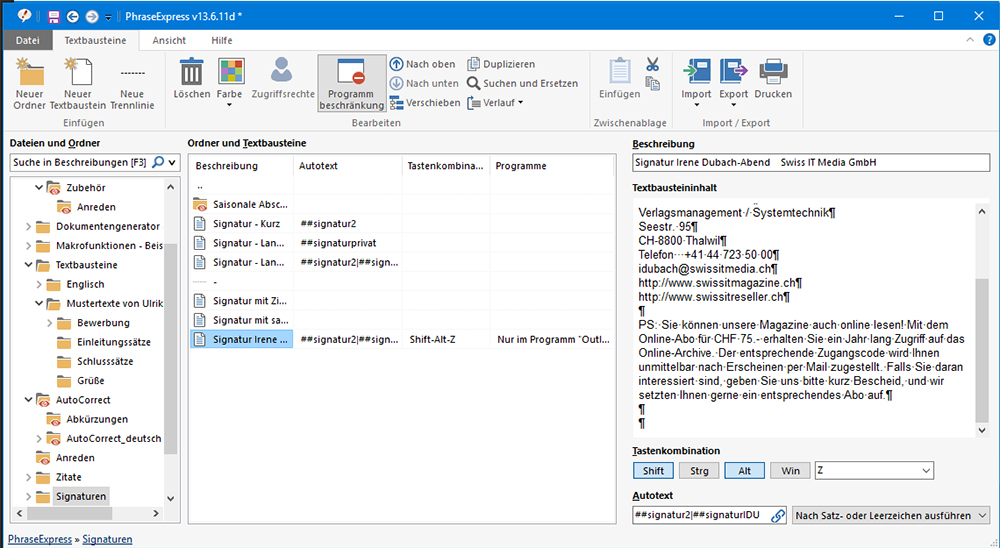Expand the Zitate folder
The width and height of the screenshot is (1000, 548).
tap(28, 477)
